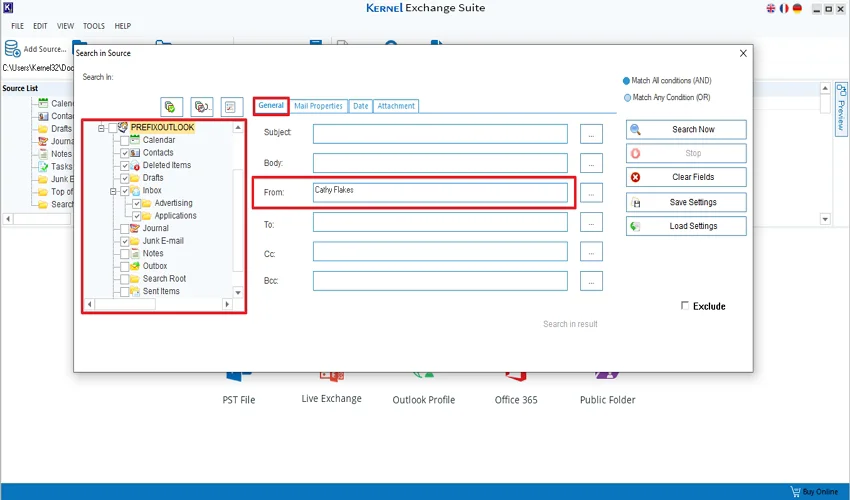Image resolution: width=850 pixels, height=500 pixels.
Task: Collapse the Inbox tree node
Action: [x=113, y=191]
